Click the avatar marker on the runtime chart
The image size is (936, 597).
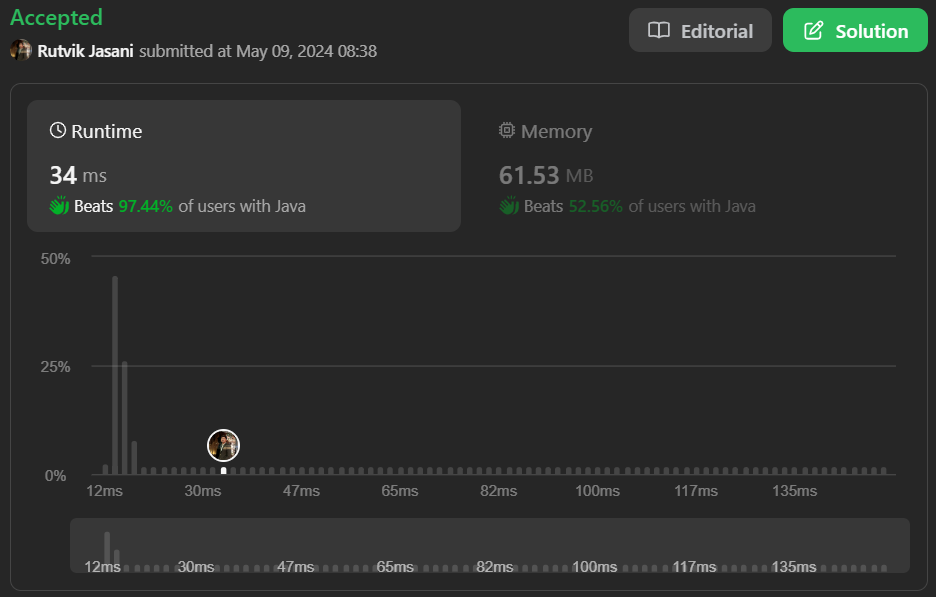[223, 445]
